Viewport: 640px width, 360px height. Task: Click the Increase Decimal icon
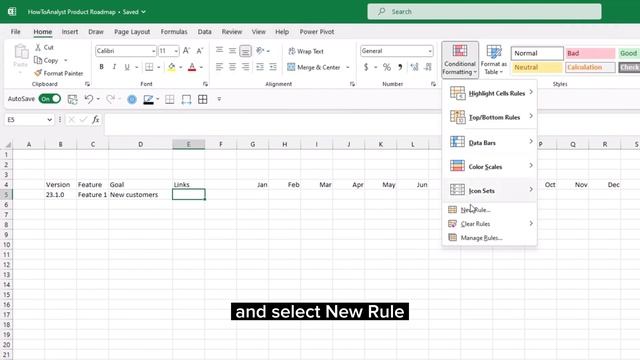[x=414, y=67]
